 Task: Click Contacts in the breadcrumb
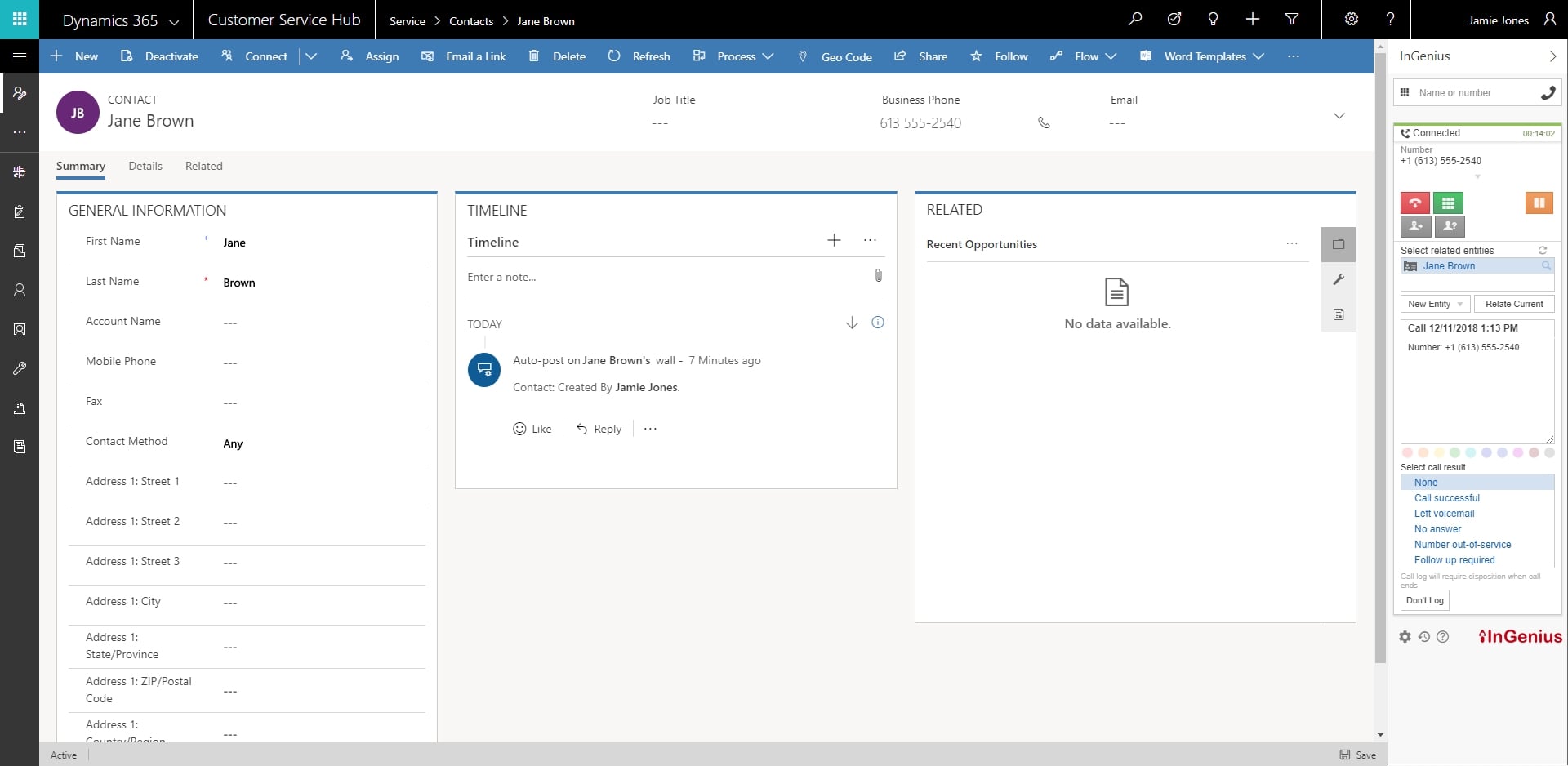[471, 21]
